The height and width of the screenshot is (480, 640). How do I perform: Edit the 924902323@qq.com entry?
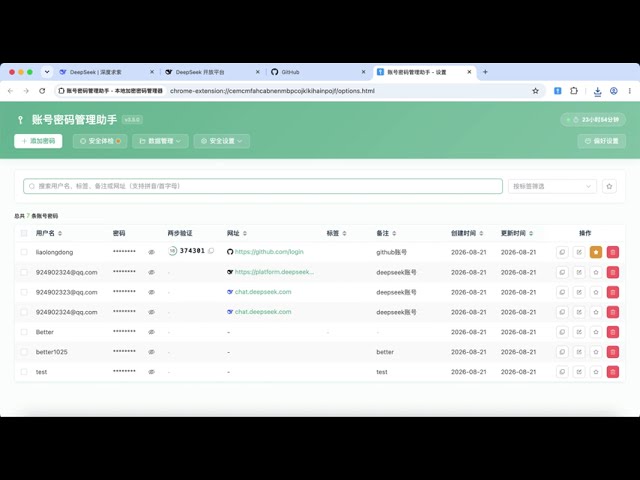pos(579,292)
